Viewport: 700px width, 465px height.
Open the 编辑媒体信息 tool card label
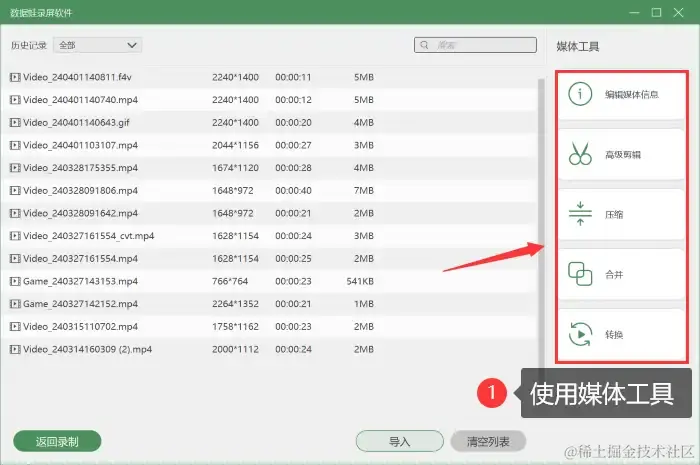632,94
